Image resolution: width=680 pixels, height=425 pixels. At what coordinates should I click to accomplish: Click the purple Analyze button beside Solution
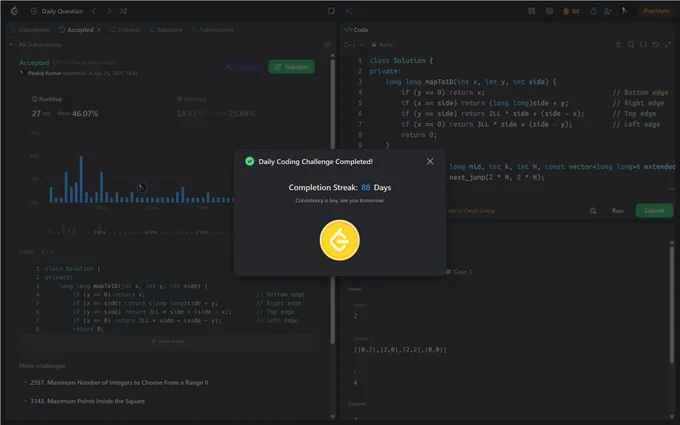click(x=244, y=67)
